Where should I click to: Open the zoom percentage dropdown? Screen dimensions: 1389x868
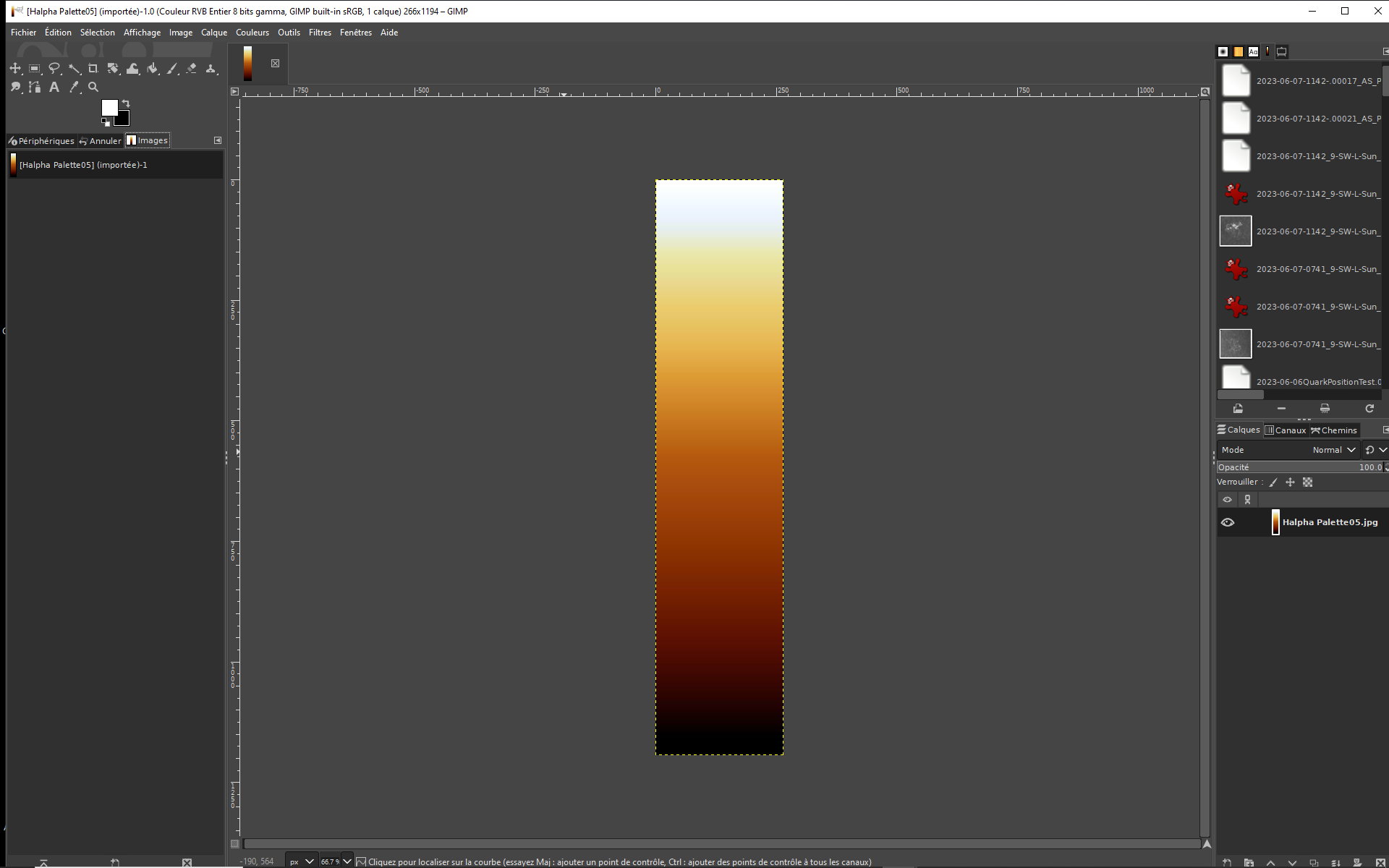point(347,861)
